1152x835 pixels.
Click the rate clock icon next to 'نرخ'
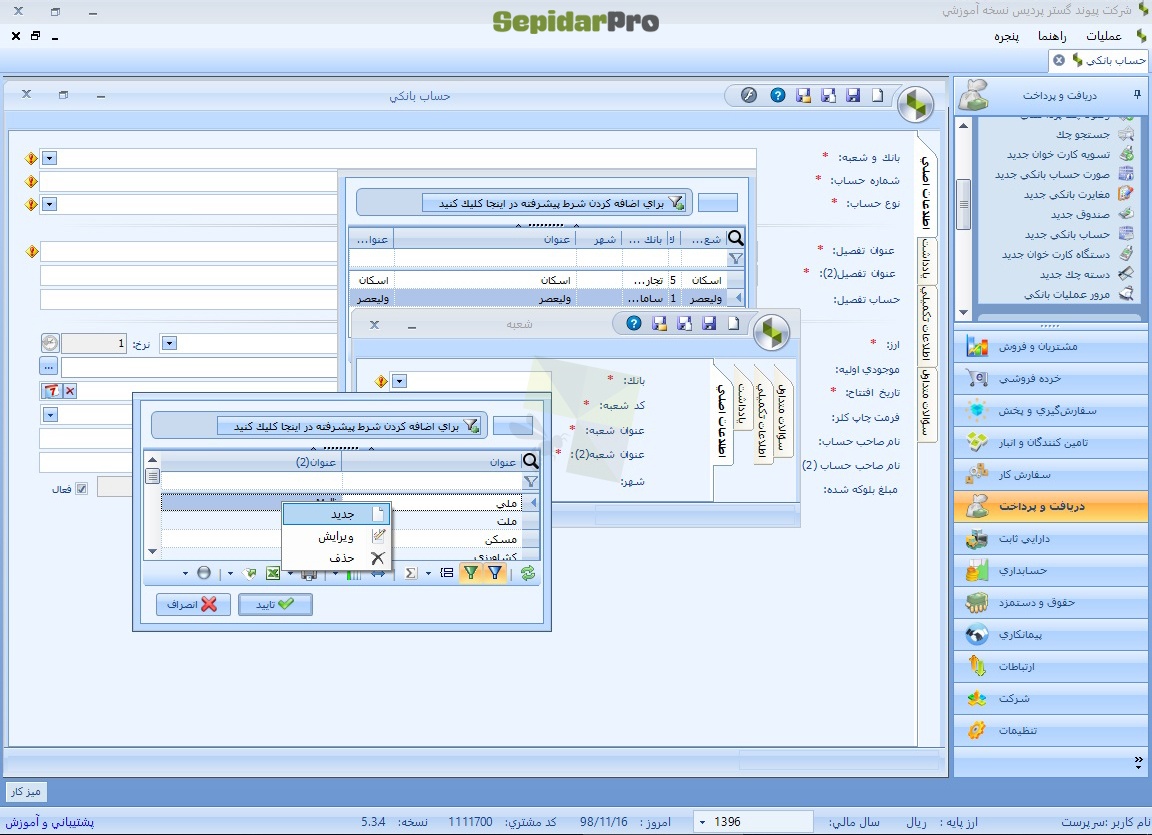tap(50, 343)
